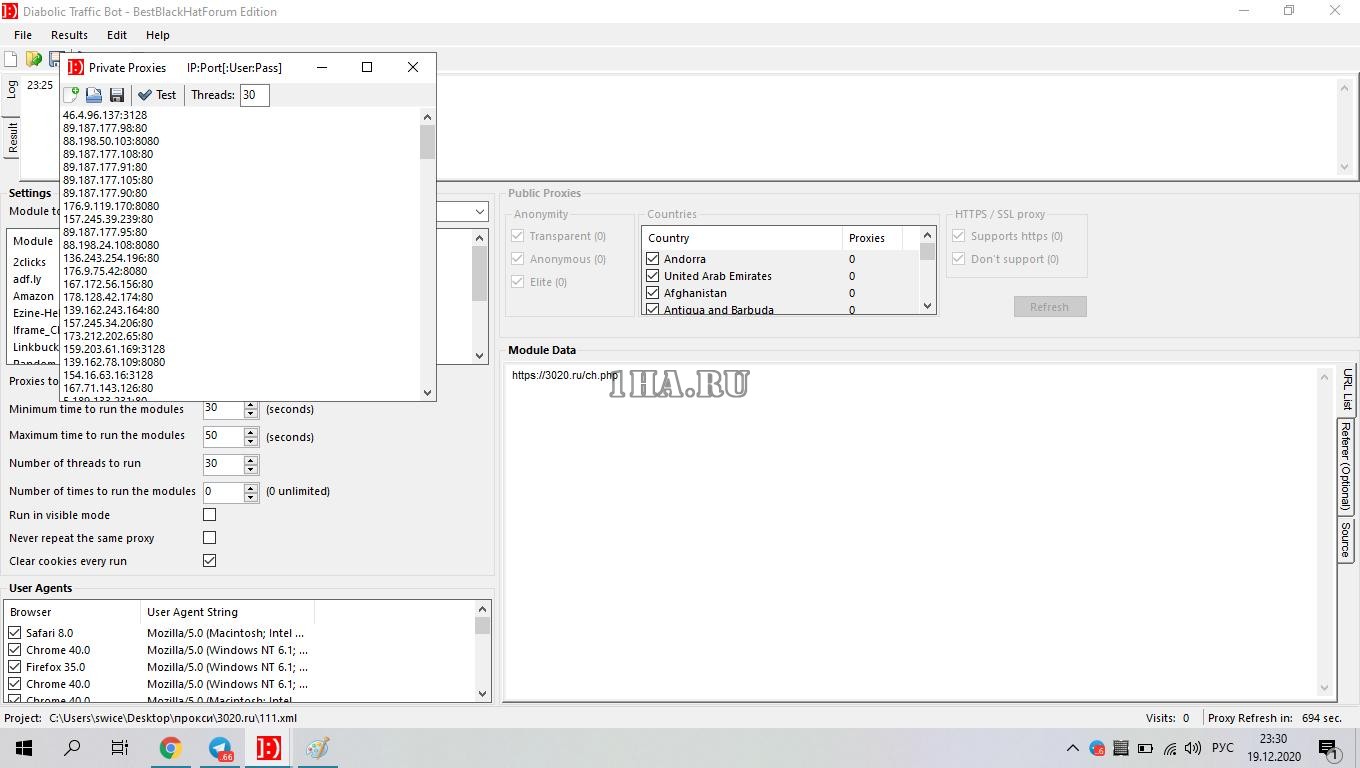Create a new proxy list
This screenshot has height=768, width=1360.
coord(71,94)
